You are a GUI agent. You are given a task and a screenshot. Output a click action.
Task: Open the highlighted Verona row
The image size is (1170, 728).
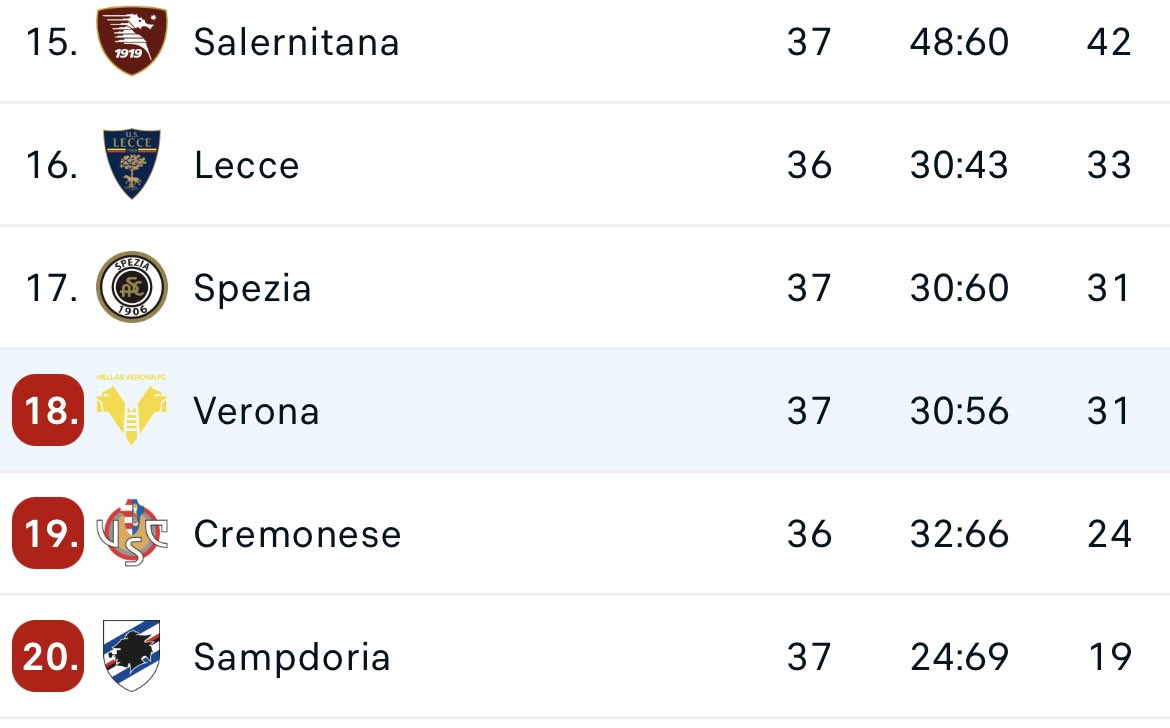[x=585, y=410]
